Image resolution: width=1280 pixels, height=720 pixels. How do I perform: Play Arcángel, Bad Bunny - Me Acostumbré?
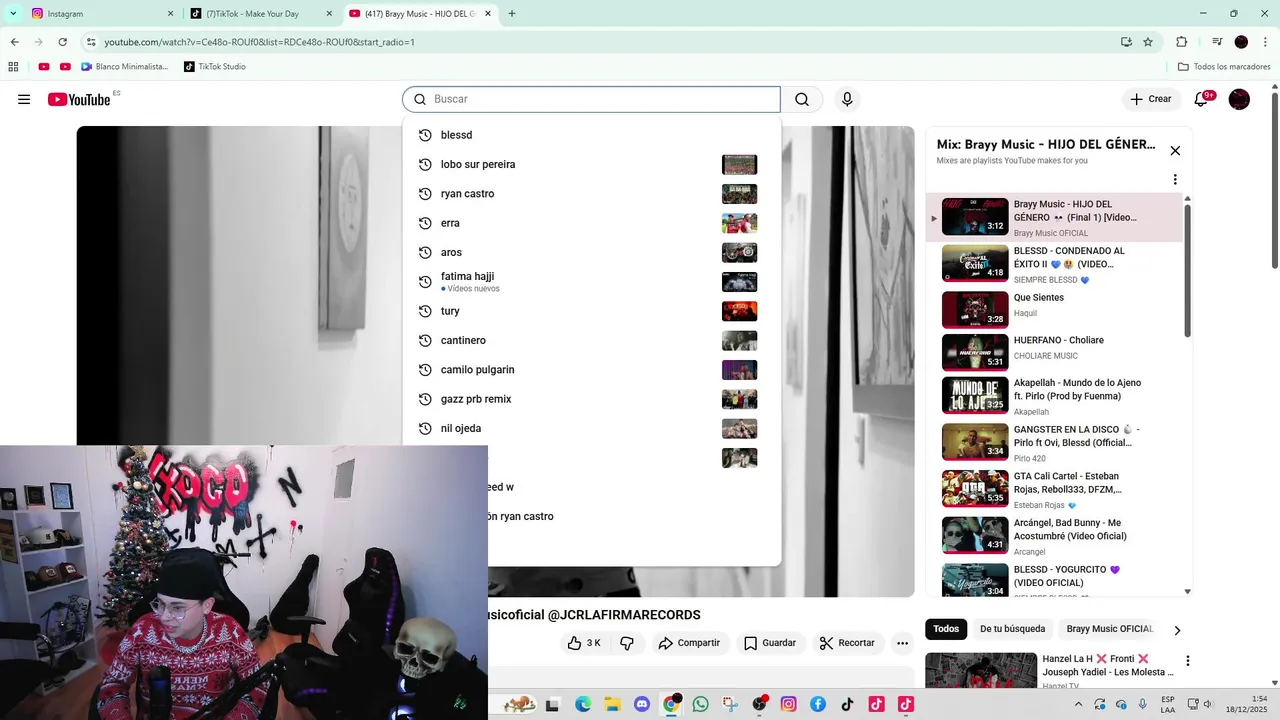tap(1054, 535)
